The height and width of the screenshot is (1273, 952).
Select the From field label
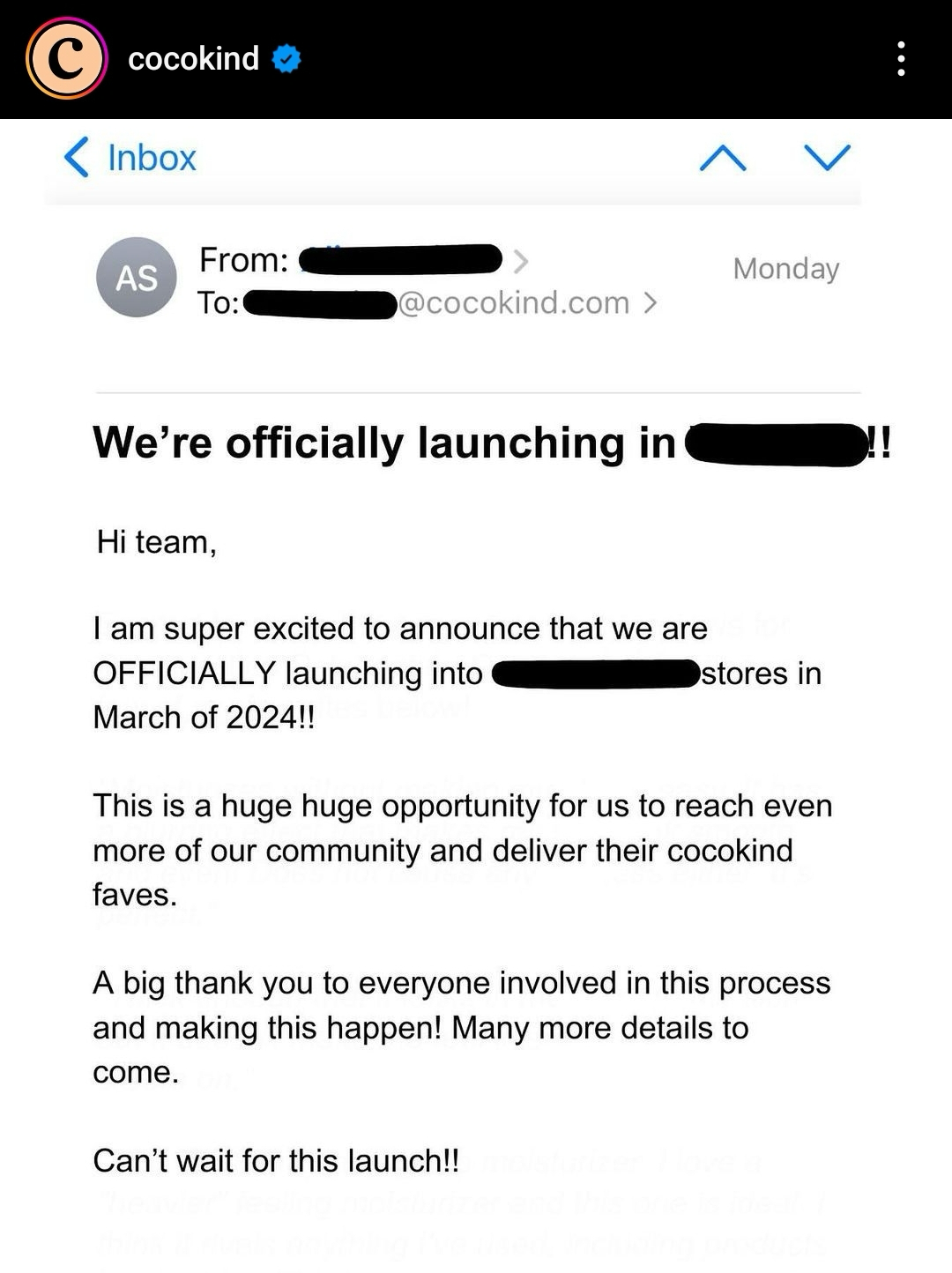click(x=240, y=258)
